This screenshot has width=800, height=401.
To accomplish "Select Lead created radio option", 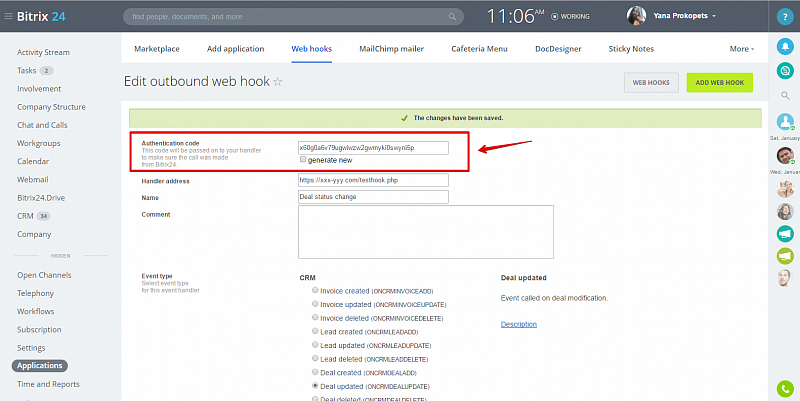I will coord(315,331).
